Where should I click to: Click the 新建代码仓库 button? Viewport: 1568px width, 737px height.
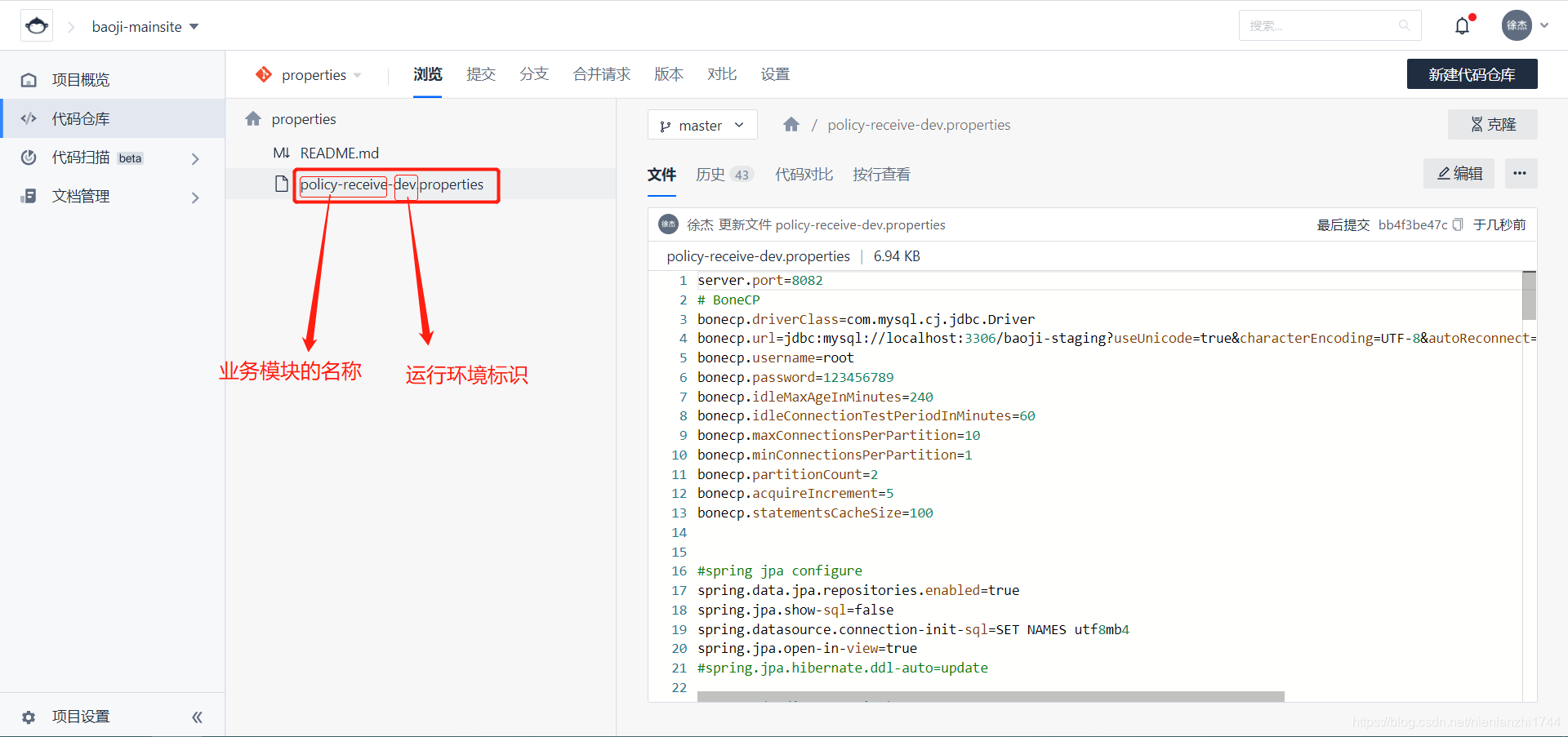tap(1472, 73)
